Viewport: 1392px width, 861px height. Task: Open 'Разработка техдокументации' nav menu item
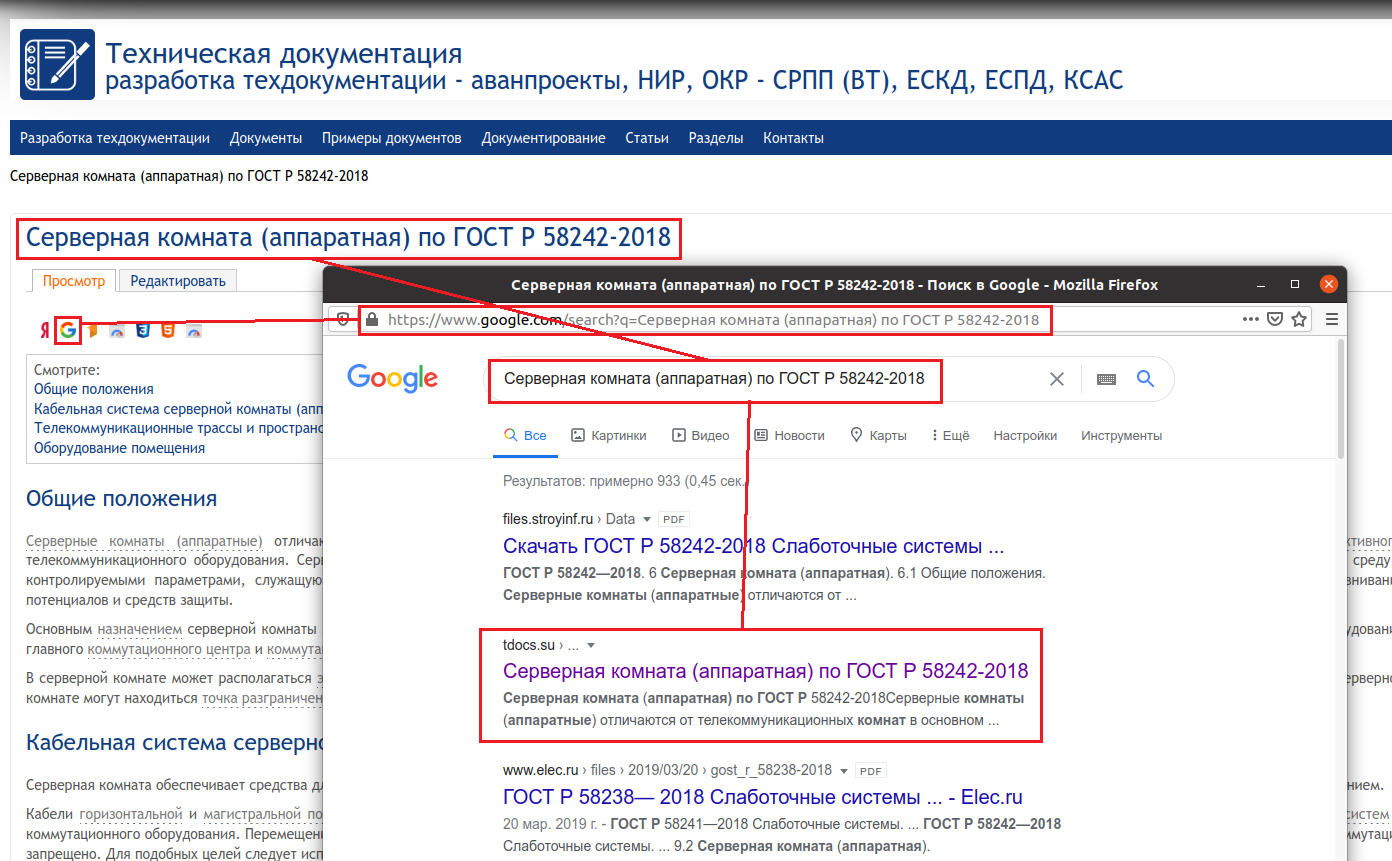coord(115,138)
